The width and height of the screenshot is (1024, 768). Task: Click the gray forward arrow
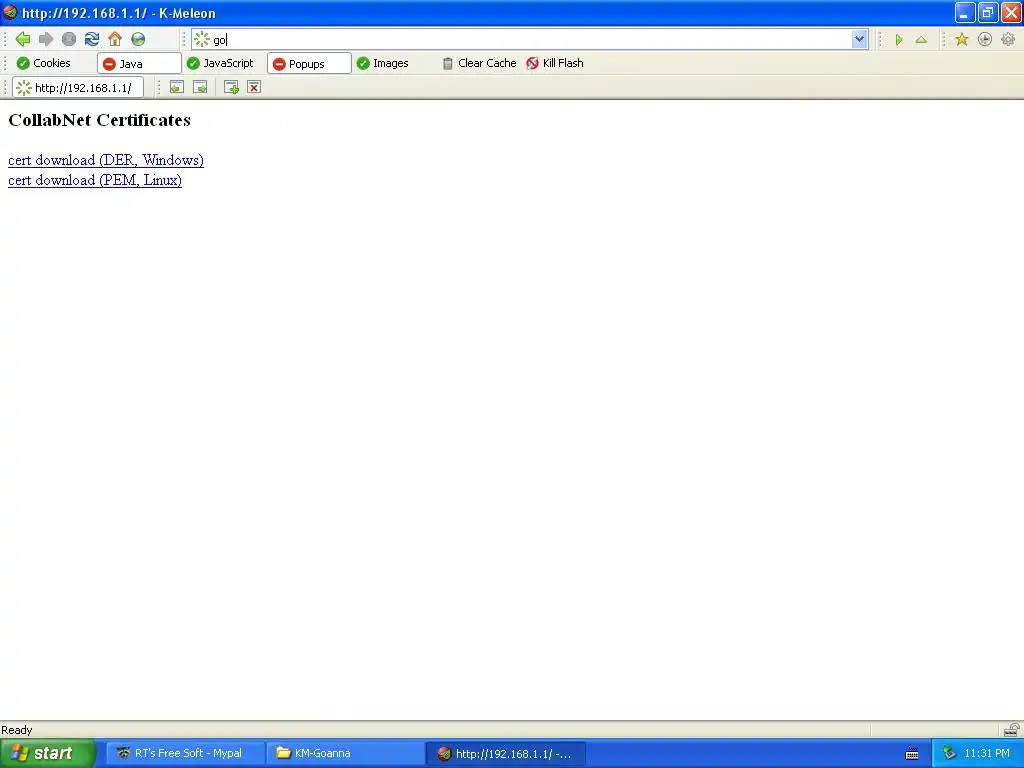point(46,39)
